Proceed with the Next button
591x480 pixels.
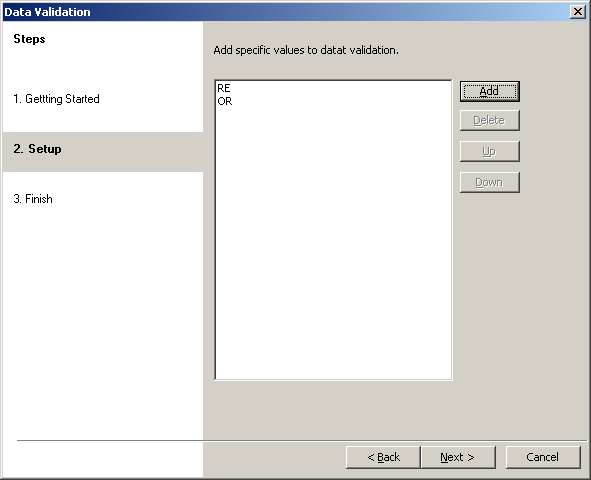458,457
